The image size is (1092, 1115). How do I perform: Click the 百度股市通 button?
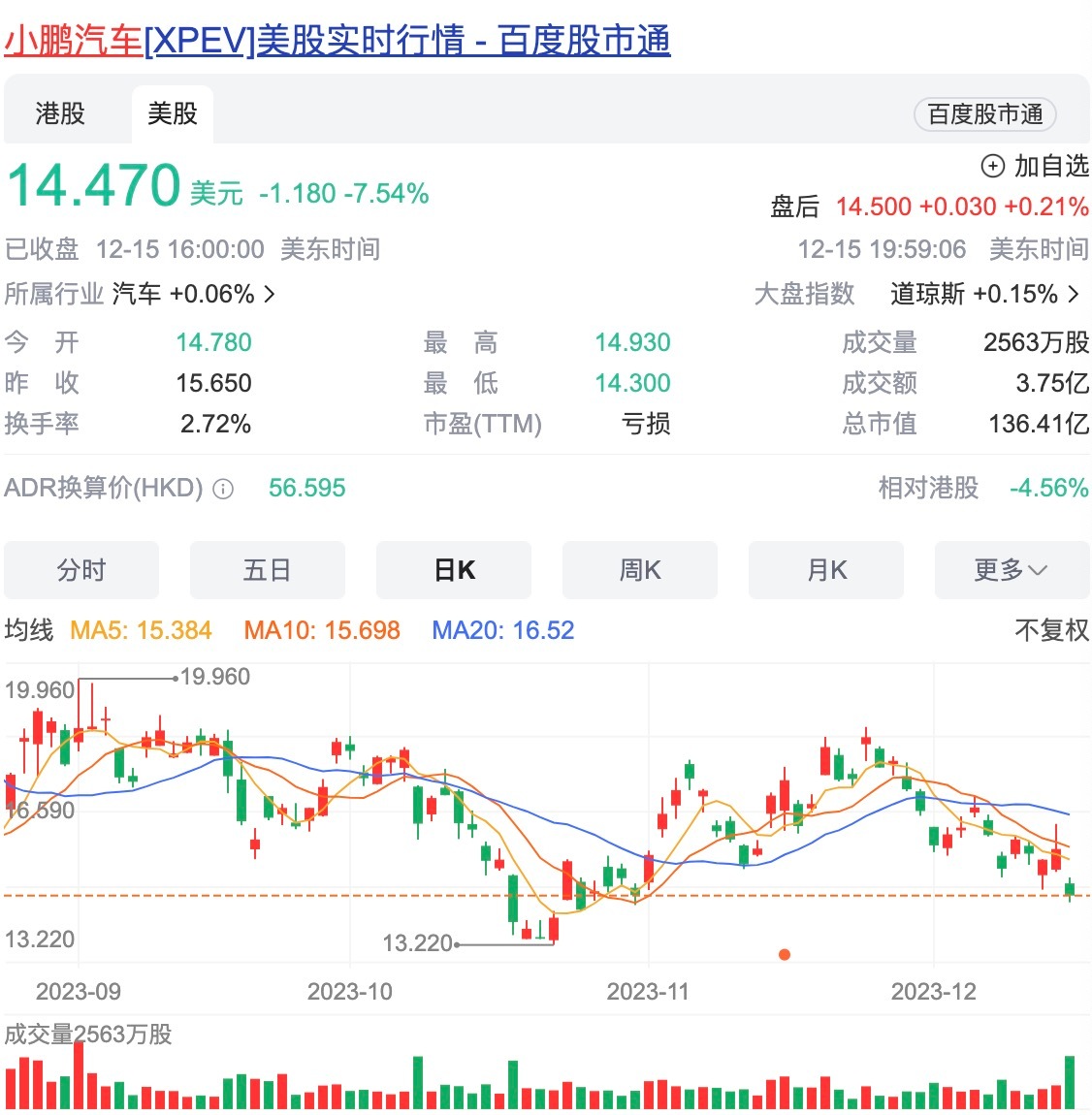pos(984,113)
